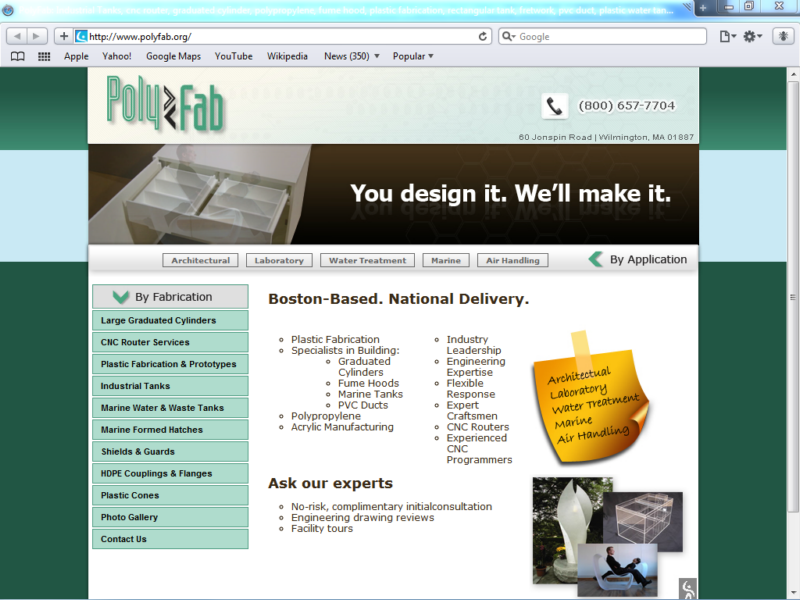Select the Architectural application tab
This screenshot has width=800, height=600.
201,260
